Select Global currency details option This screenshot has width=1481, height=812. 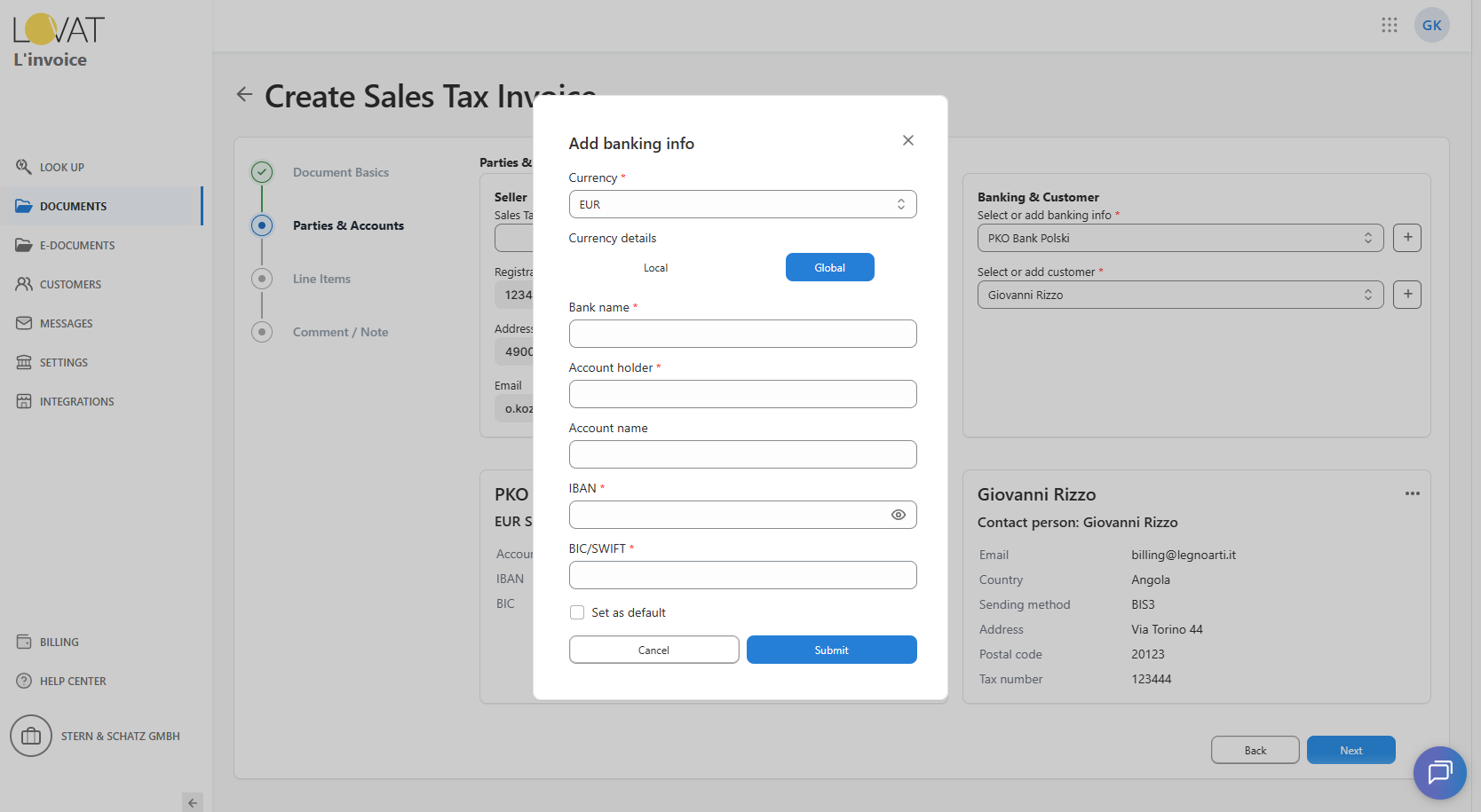click(829, 267)
